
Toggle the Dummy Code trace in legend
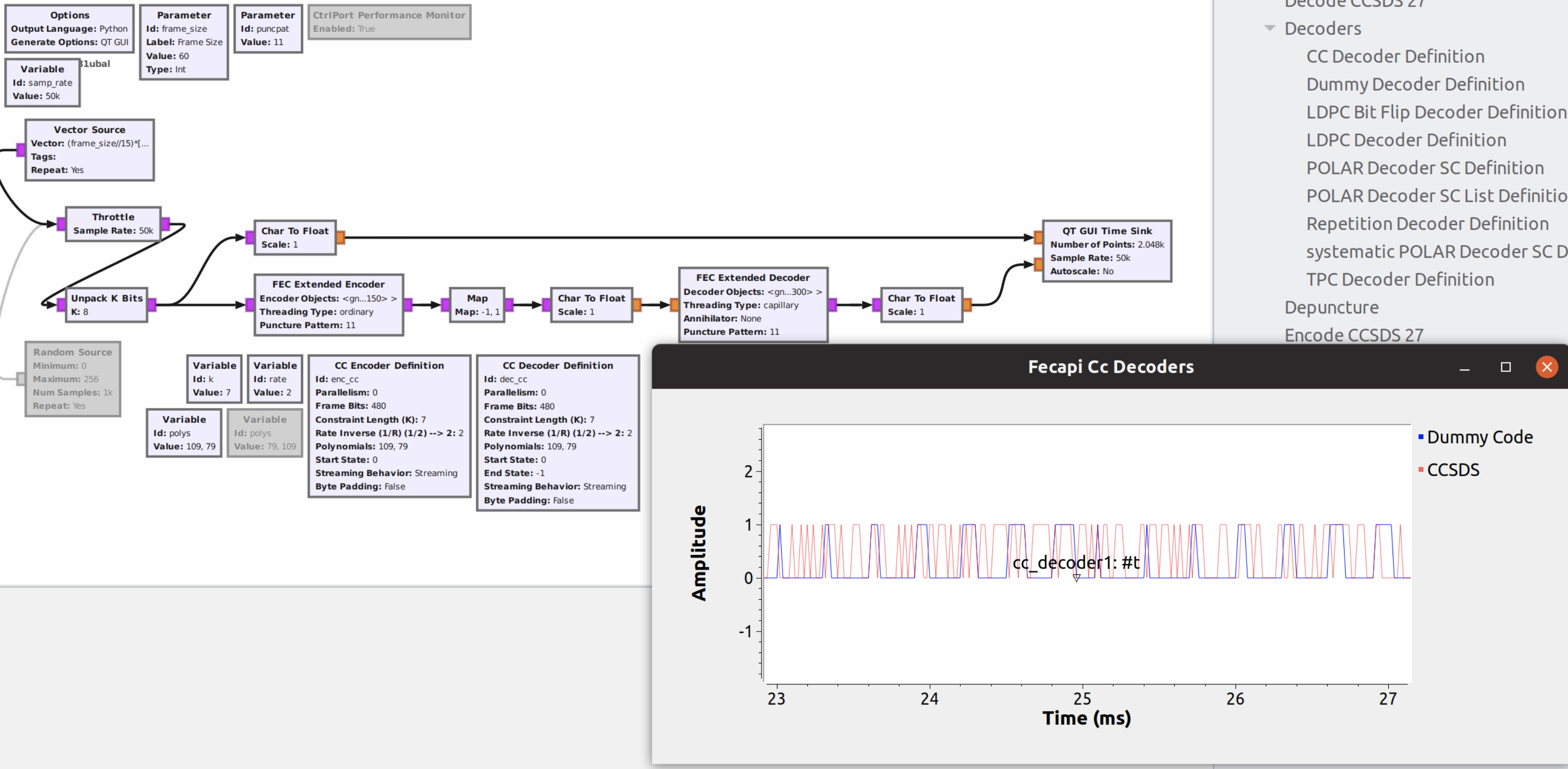1479,436
